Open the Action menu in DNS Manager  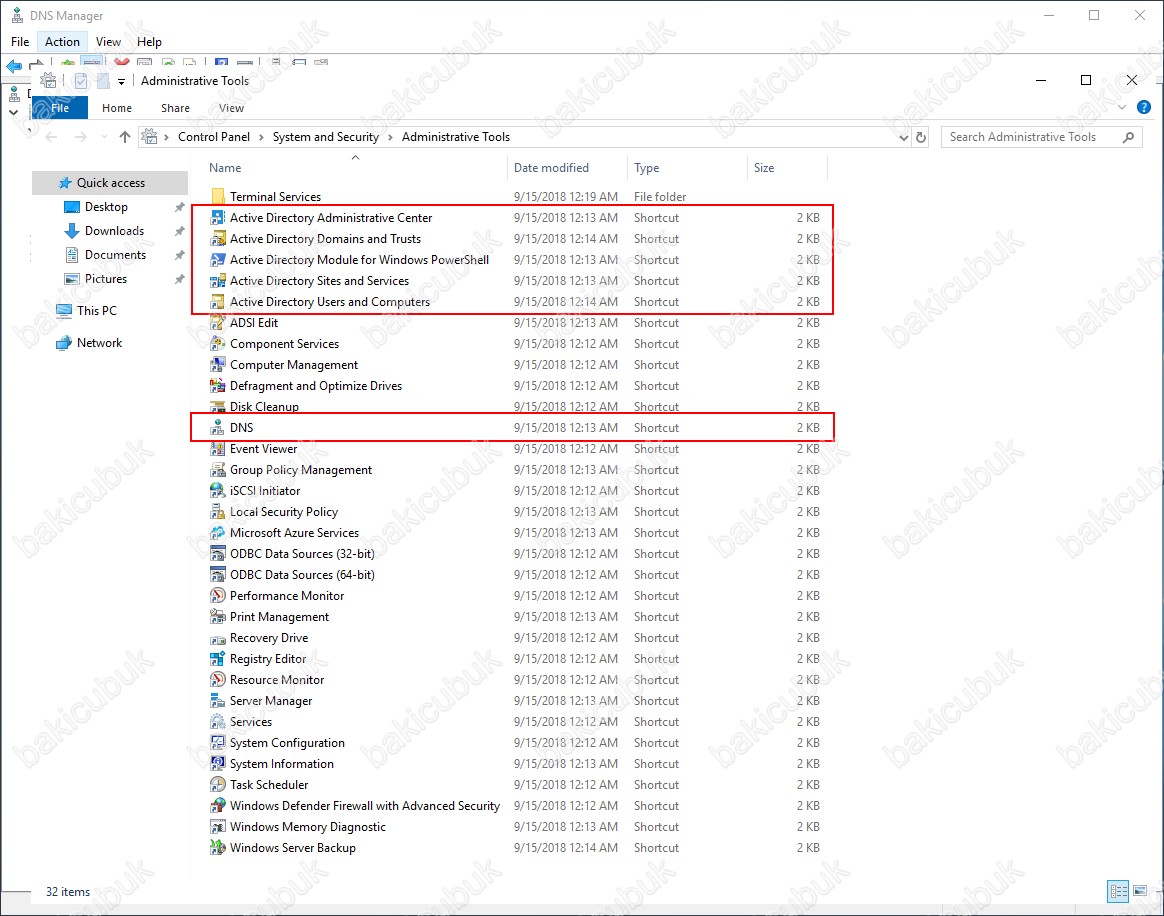[62, 42]
